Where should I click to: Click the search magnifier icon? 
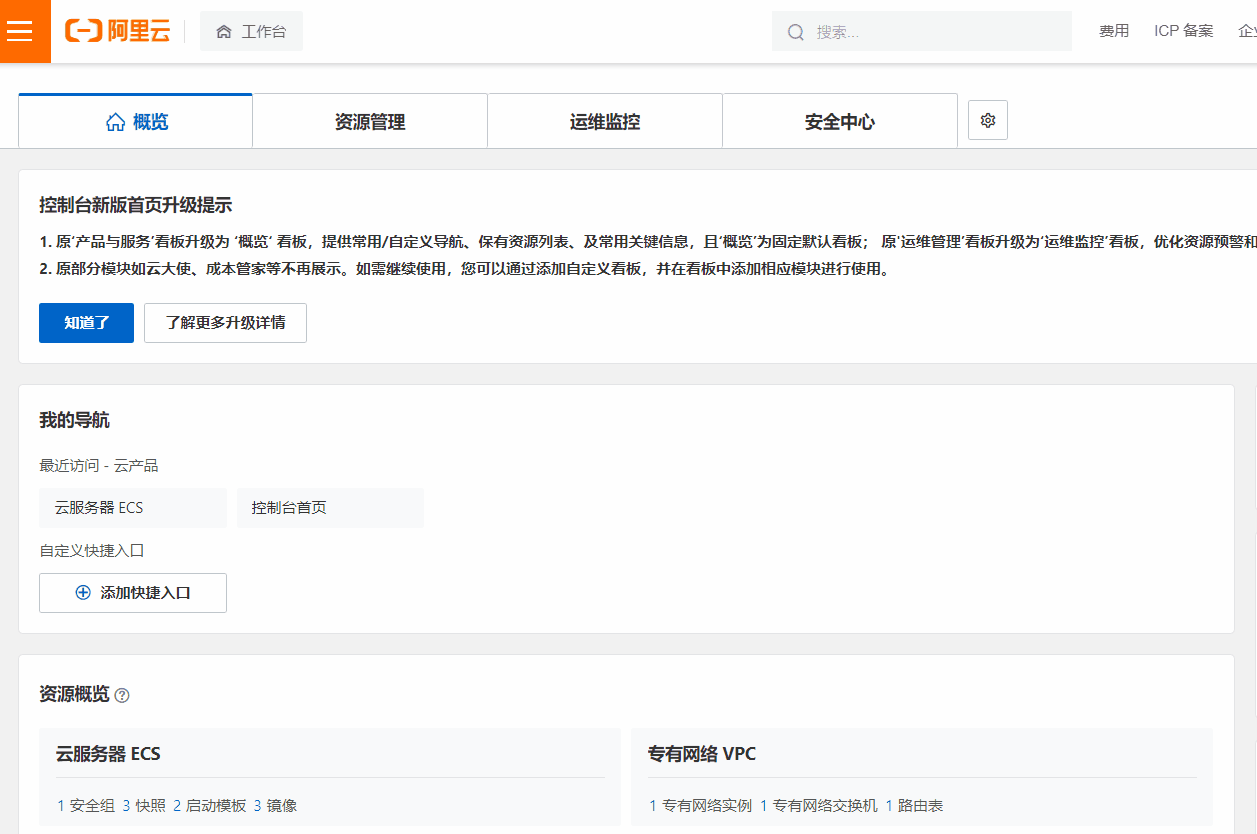click(x=796, y=32)
